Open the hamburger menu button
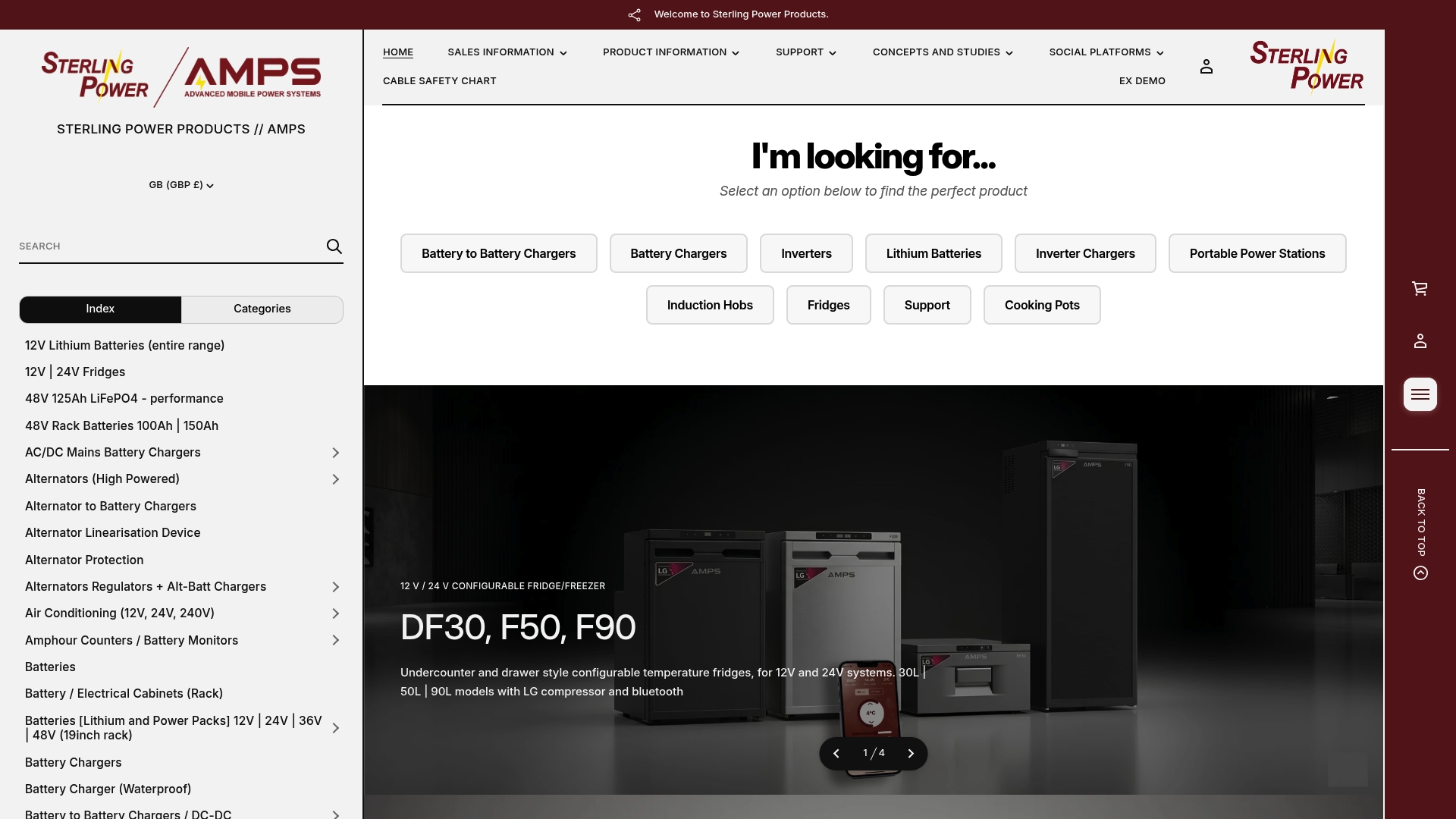 1420,394
